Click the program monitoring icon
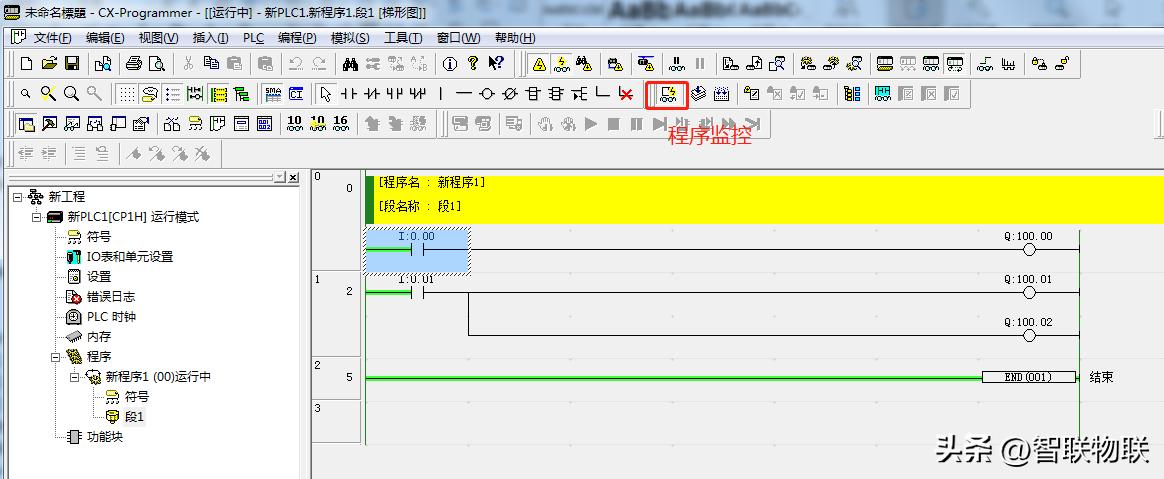The image size is (1164, 479). pos(667,94)
